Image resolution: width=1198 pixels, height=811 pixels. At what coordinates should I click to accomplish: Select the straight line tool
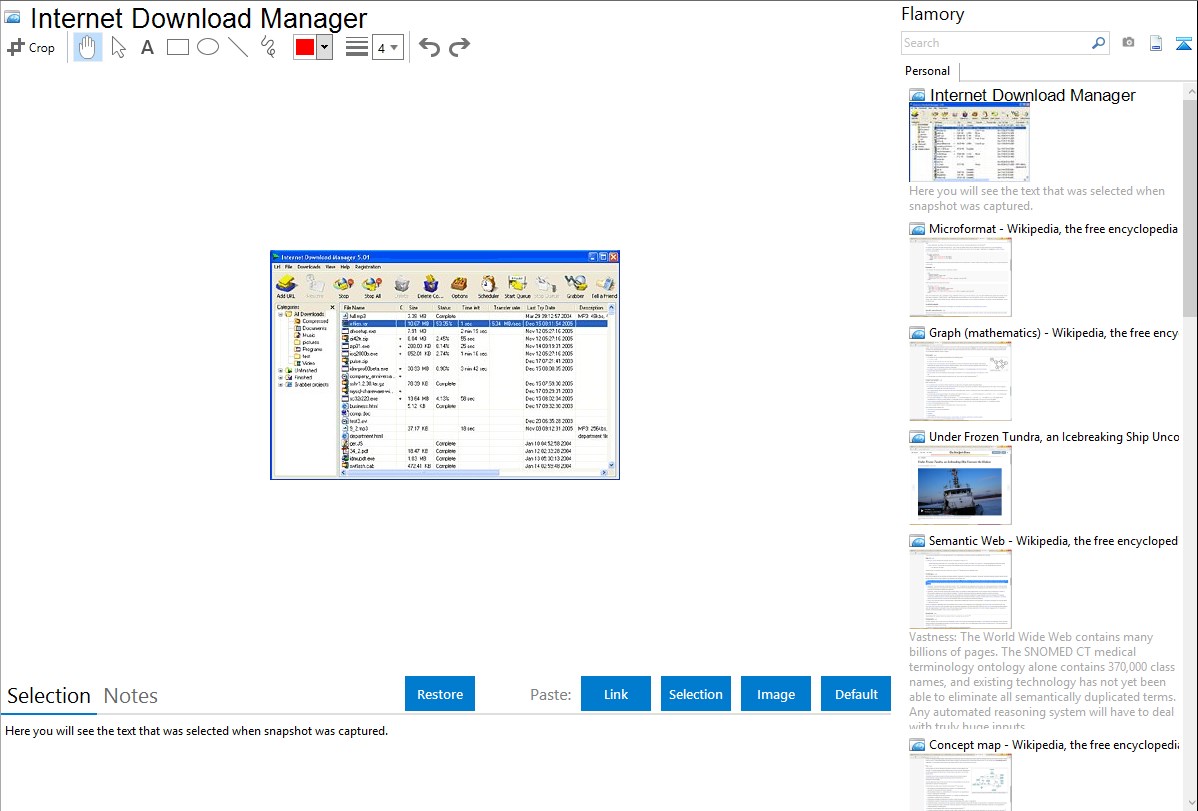pyautogui.click(x=238, y=47)
